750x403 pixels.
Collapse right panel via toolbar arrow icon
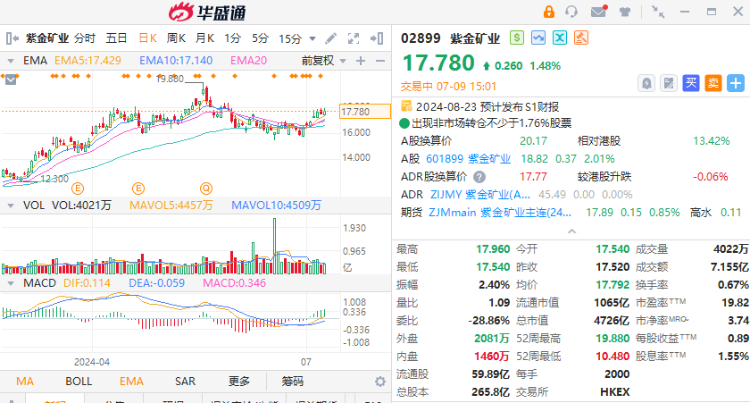pyautogui.click(x=377, y=38)
